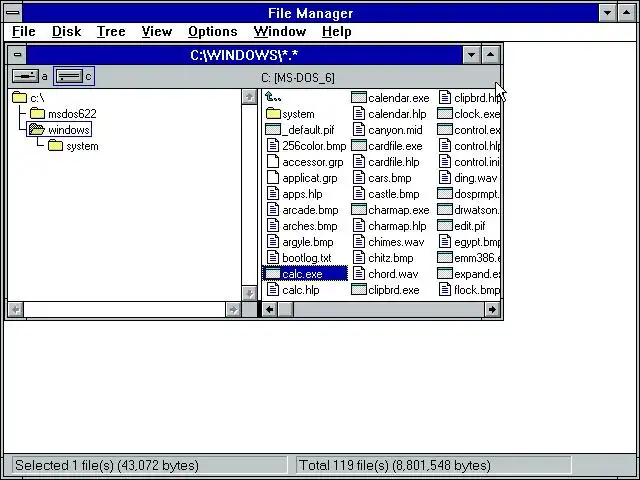Click the up-directory arrow icon

point(273,97)
